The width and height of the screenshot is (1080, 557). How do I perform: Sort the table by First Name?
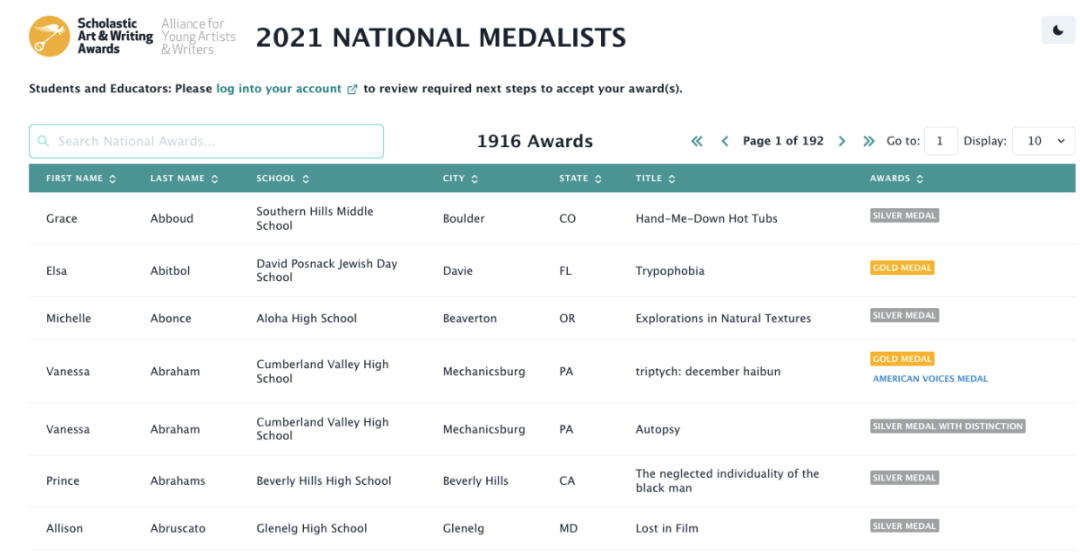pos(81,179)
